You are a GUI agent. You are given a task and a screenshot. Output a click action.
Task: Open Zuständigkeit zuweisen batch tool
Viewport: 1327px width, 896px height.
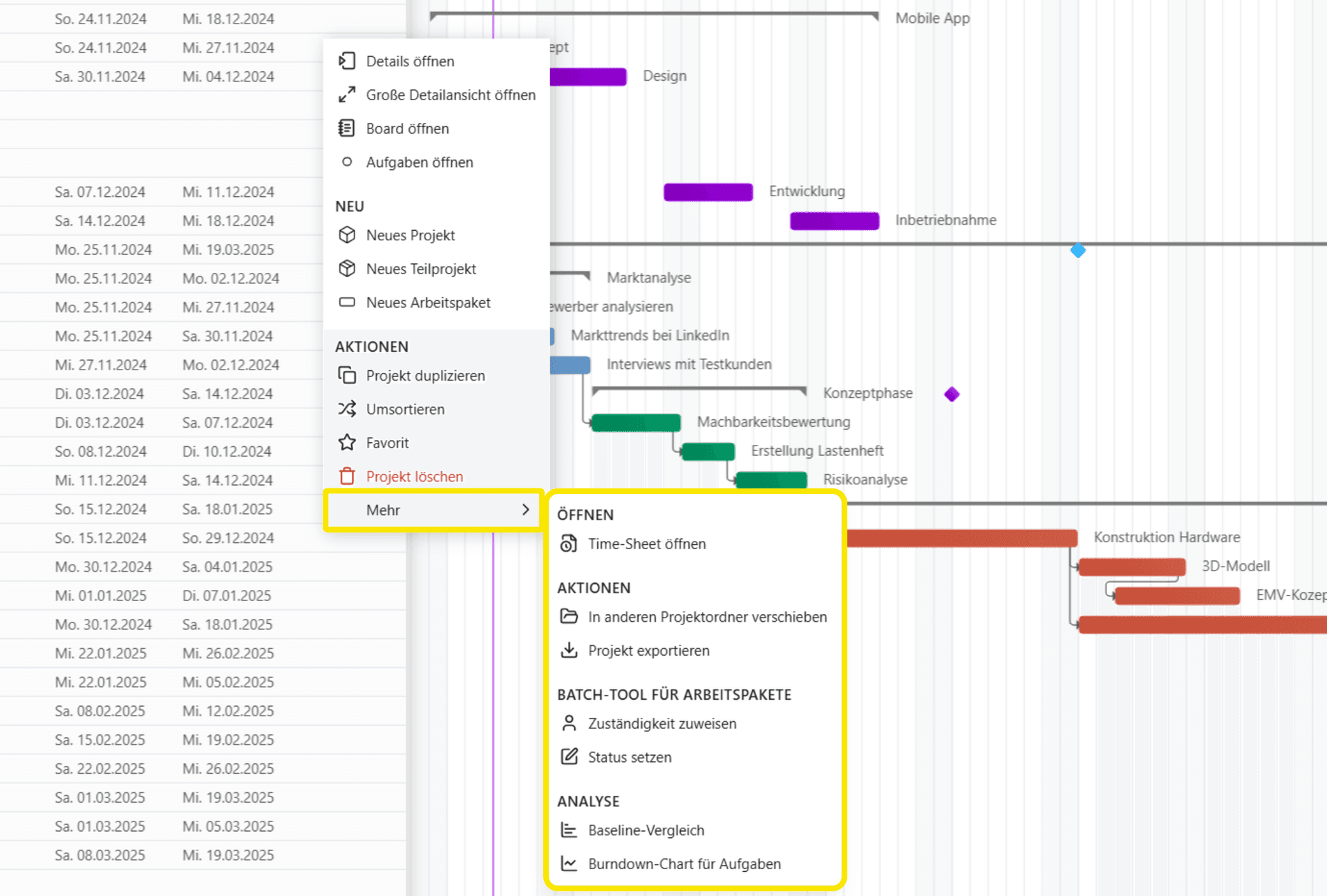click(661, 724)
